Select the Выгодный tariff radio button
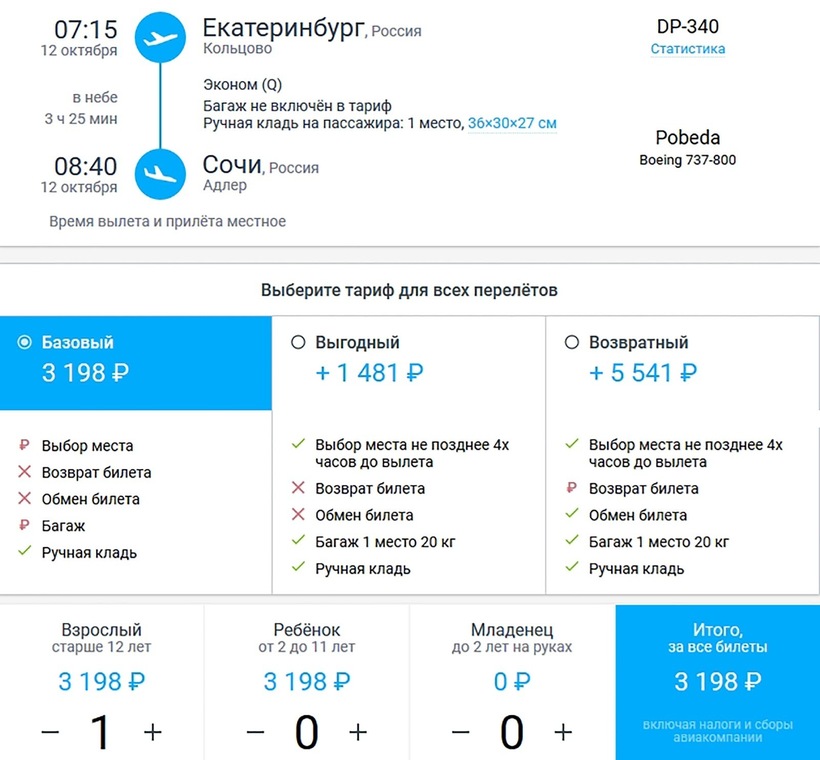820x760 pixels. pos(298,342)
